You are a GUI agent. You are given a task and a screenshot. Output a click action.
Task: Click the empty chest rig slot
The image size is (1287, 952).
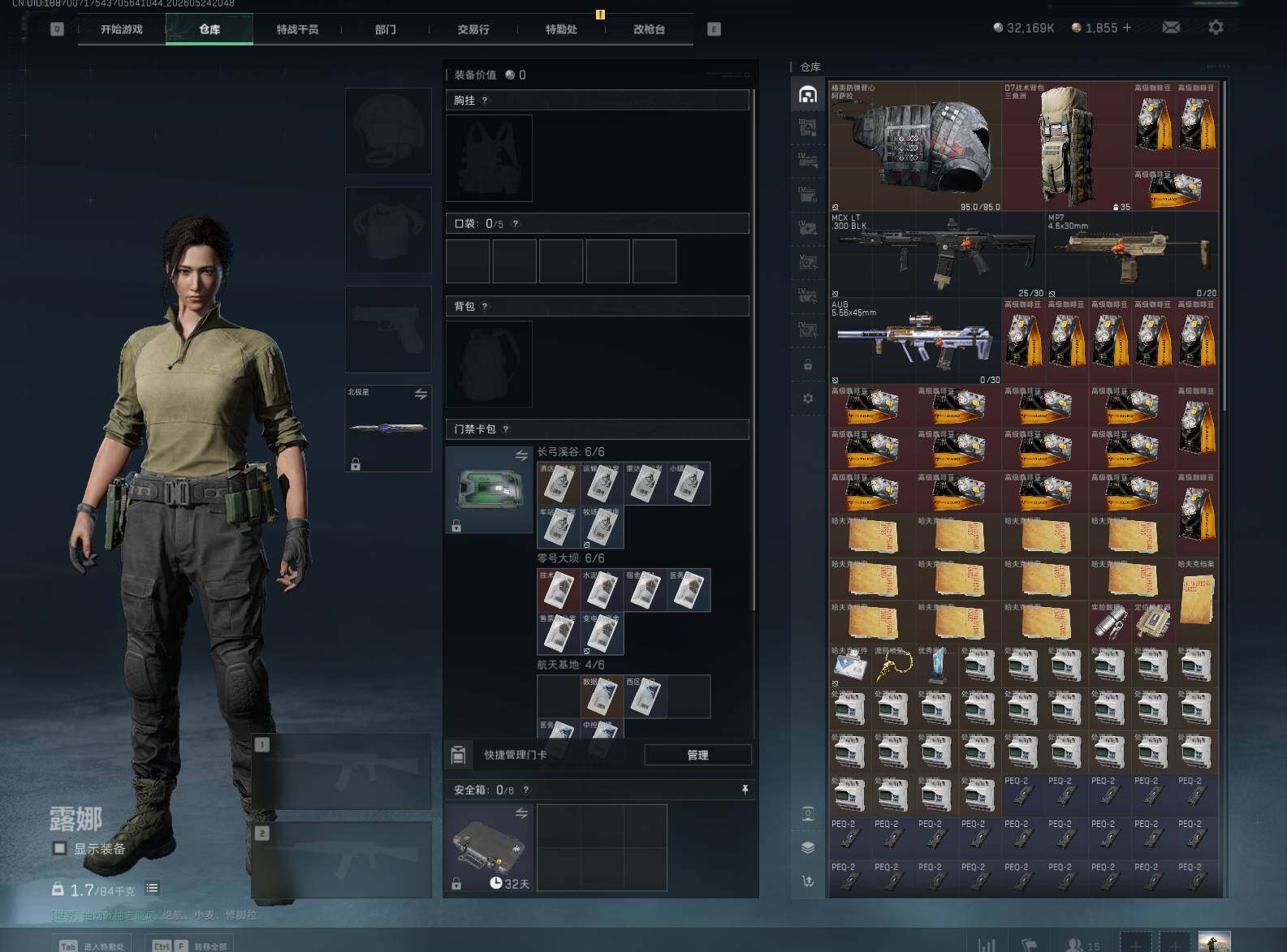click(489, 157)
